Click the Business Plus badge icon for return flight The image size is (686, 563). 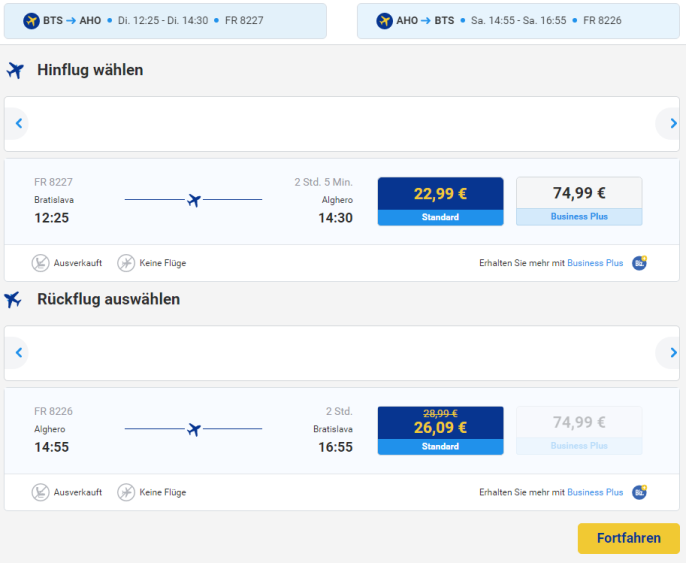click(639, 492)
